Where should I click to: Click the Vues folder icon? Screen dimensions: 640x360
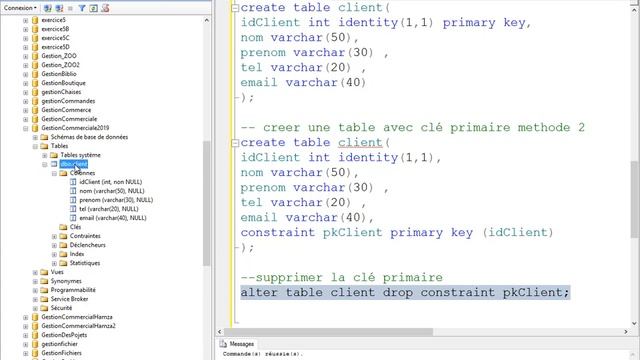(x=44, y=272)
